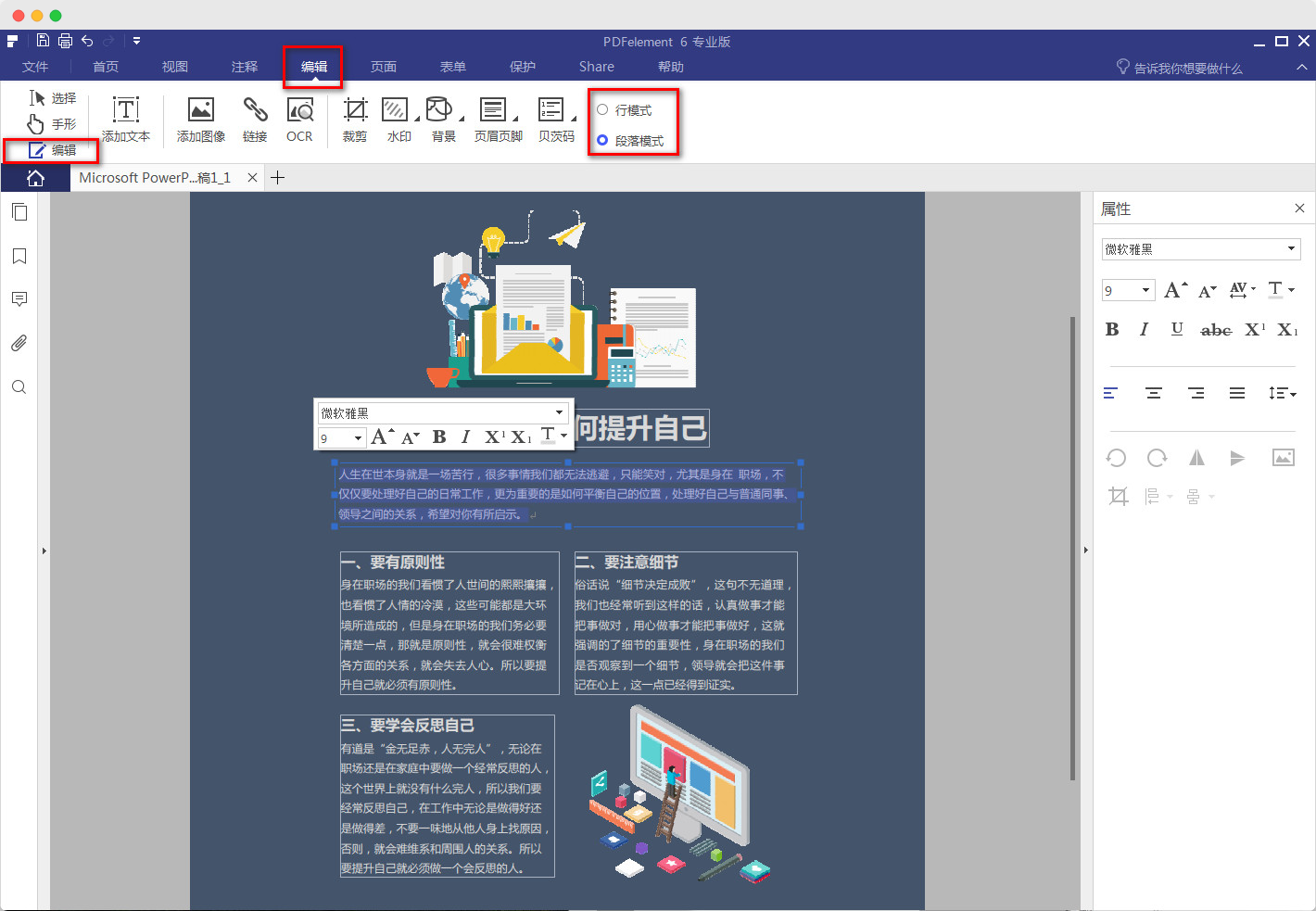Image resolution: width=1316 pixels, height=911 pixels.
Task: Open the 文件 (File) menu
Action: click(35, 66)
